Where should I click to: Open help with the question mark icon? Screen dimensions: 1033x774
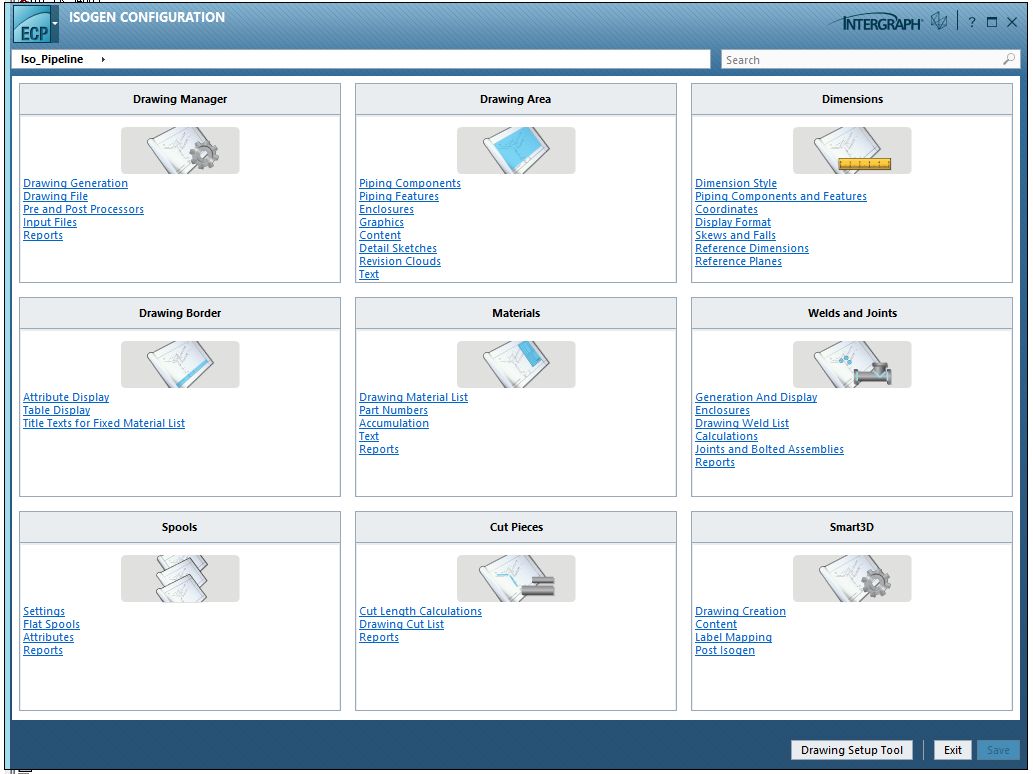[972, 23]
